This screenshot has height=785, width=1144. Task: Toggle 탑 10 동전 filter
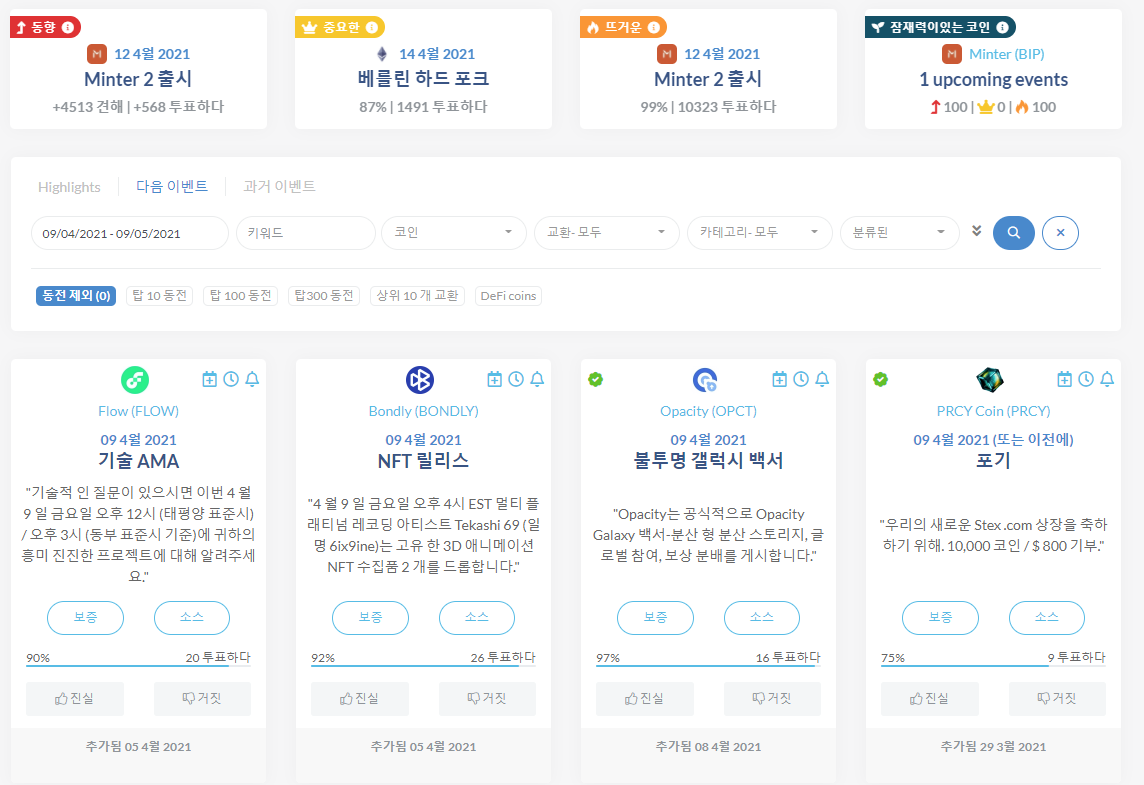tap(159, 295)
